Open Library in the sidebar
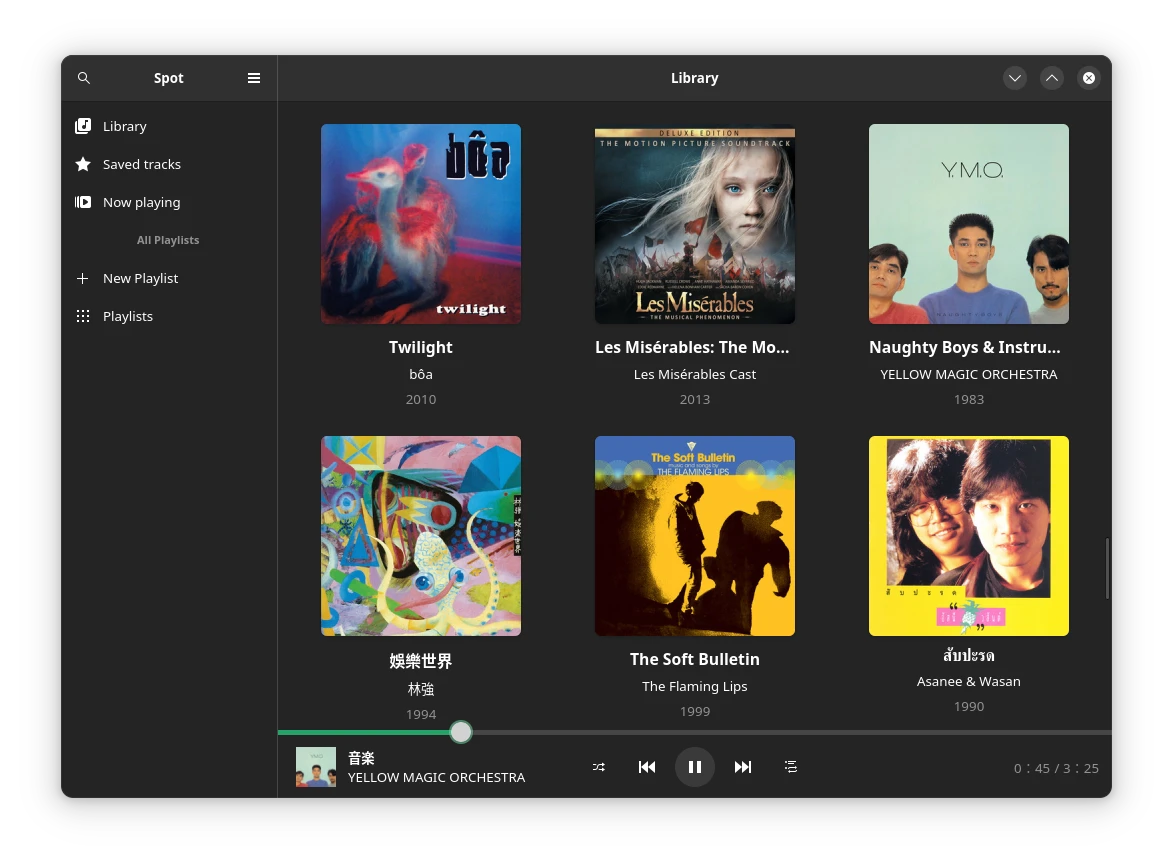 (x=125, y=126)
